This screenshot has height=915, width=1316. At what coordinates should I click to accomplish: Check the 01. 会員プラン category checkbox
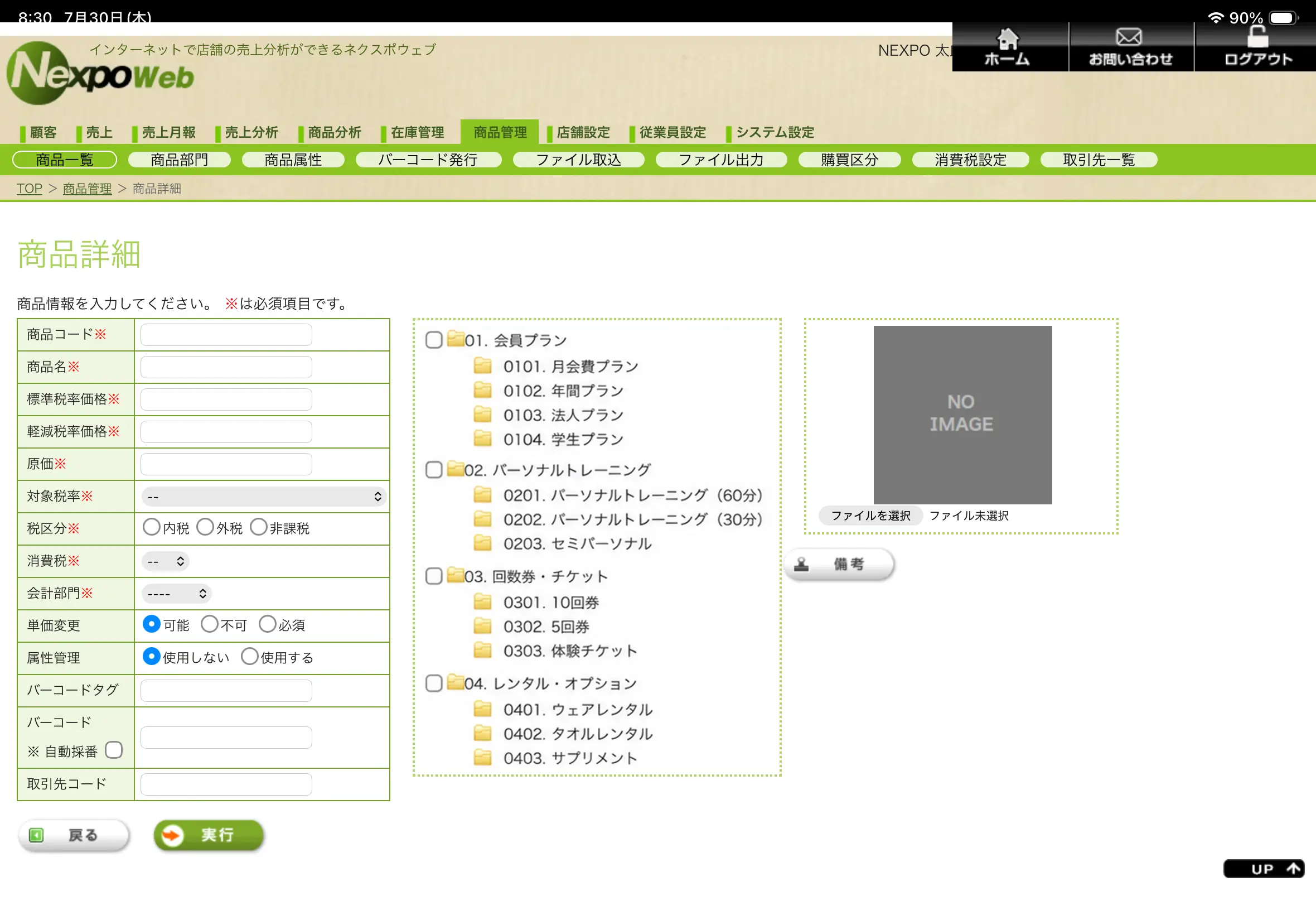pyautogui.click(x=434, y=339)
